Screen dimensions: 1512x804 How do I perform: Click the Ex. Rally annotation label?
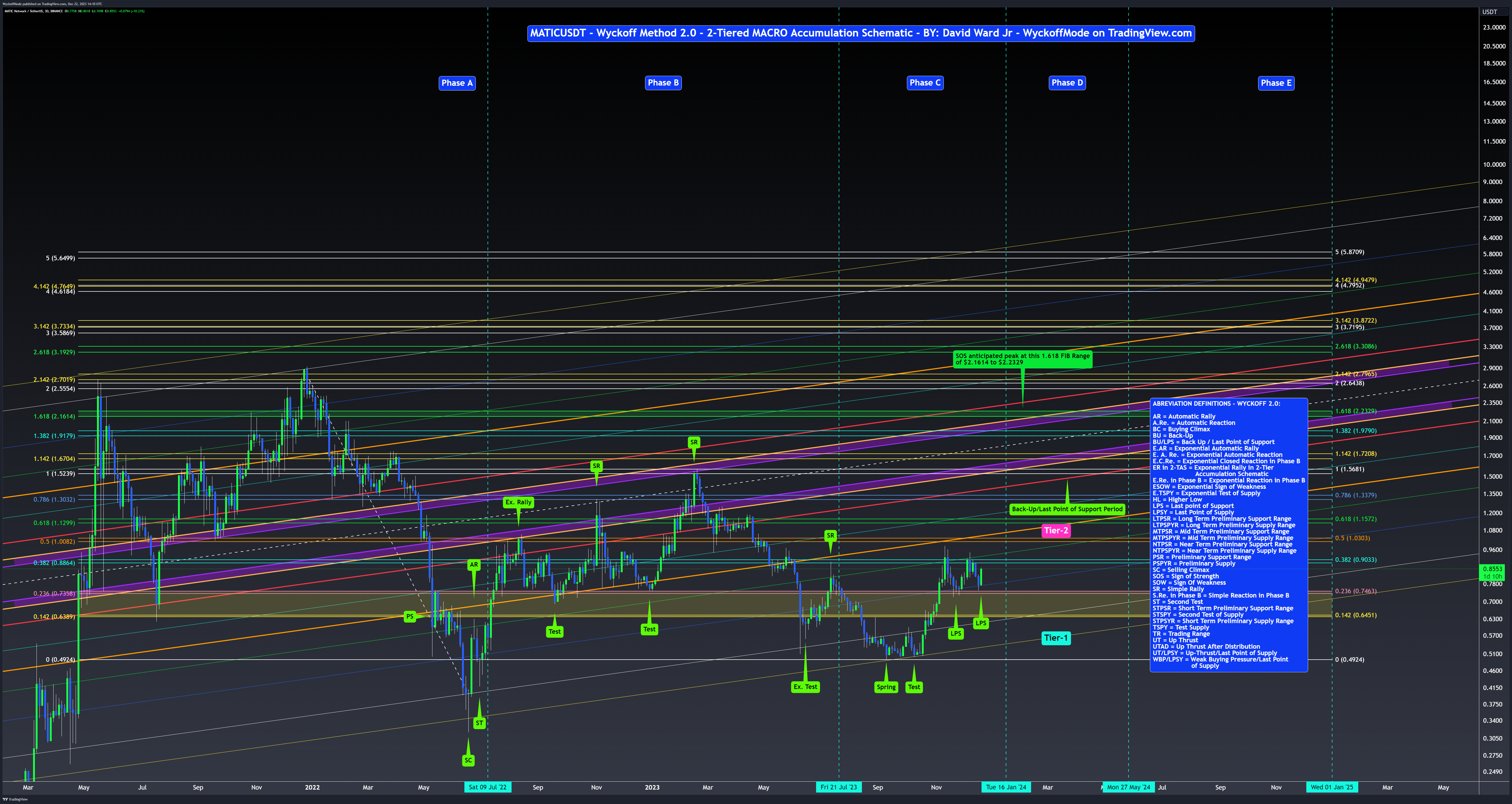pyautogui.click(x=518, y=502)
